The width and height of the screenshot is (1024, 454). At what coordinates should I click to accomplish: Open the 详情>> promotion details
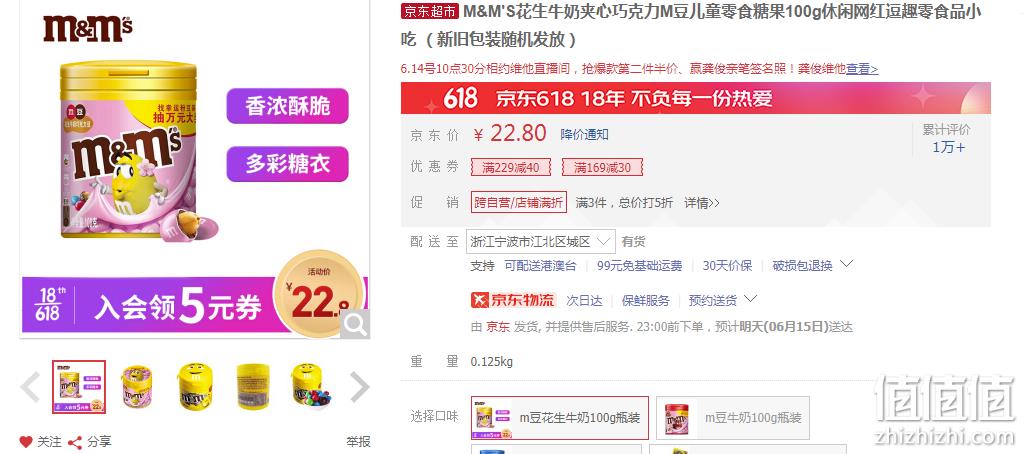pyautogui.click(x=701, y=203)
